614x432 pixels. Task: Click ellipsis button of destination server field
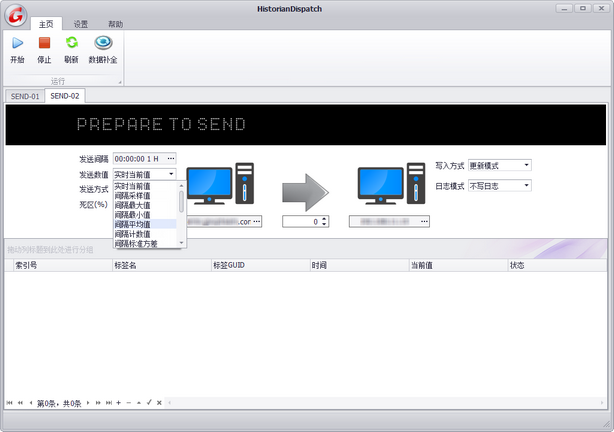coord(424,222)
